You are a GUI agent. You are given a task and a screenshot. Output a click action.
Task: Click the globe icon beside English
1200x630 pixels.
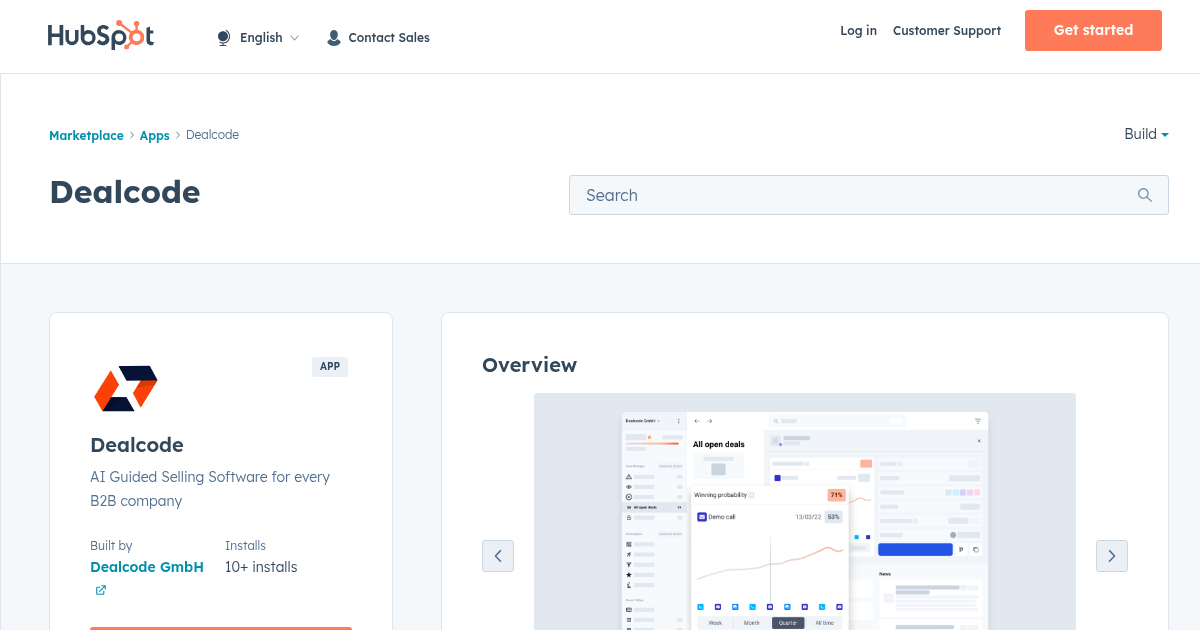coord(222,37)
